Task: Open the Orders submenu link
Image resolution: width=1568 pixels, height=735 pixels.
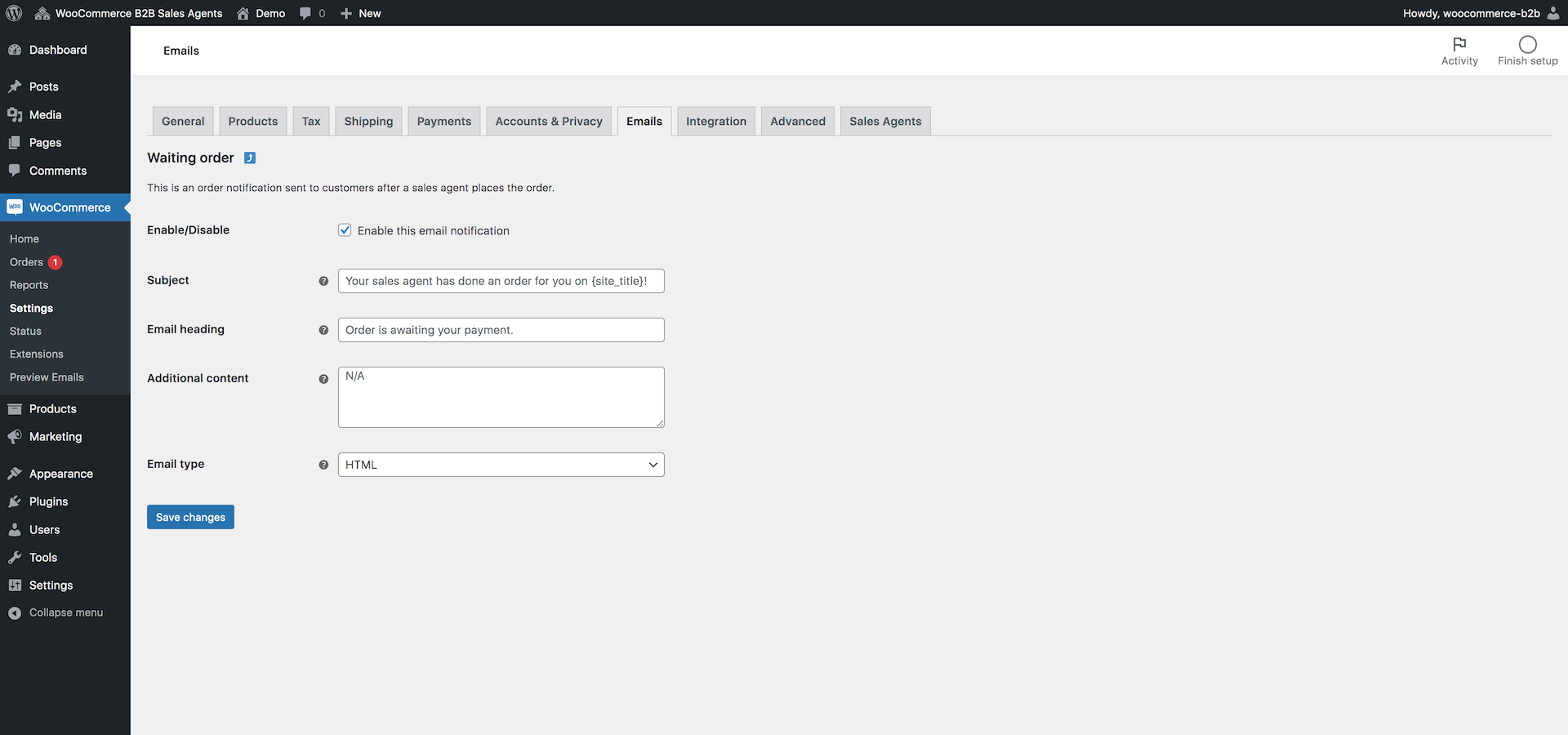Action: (x=26, y=262)
